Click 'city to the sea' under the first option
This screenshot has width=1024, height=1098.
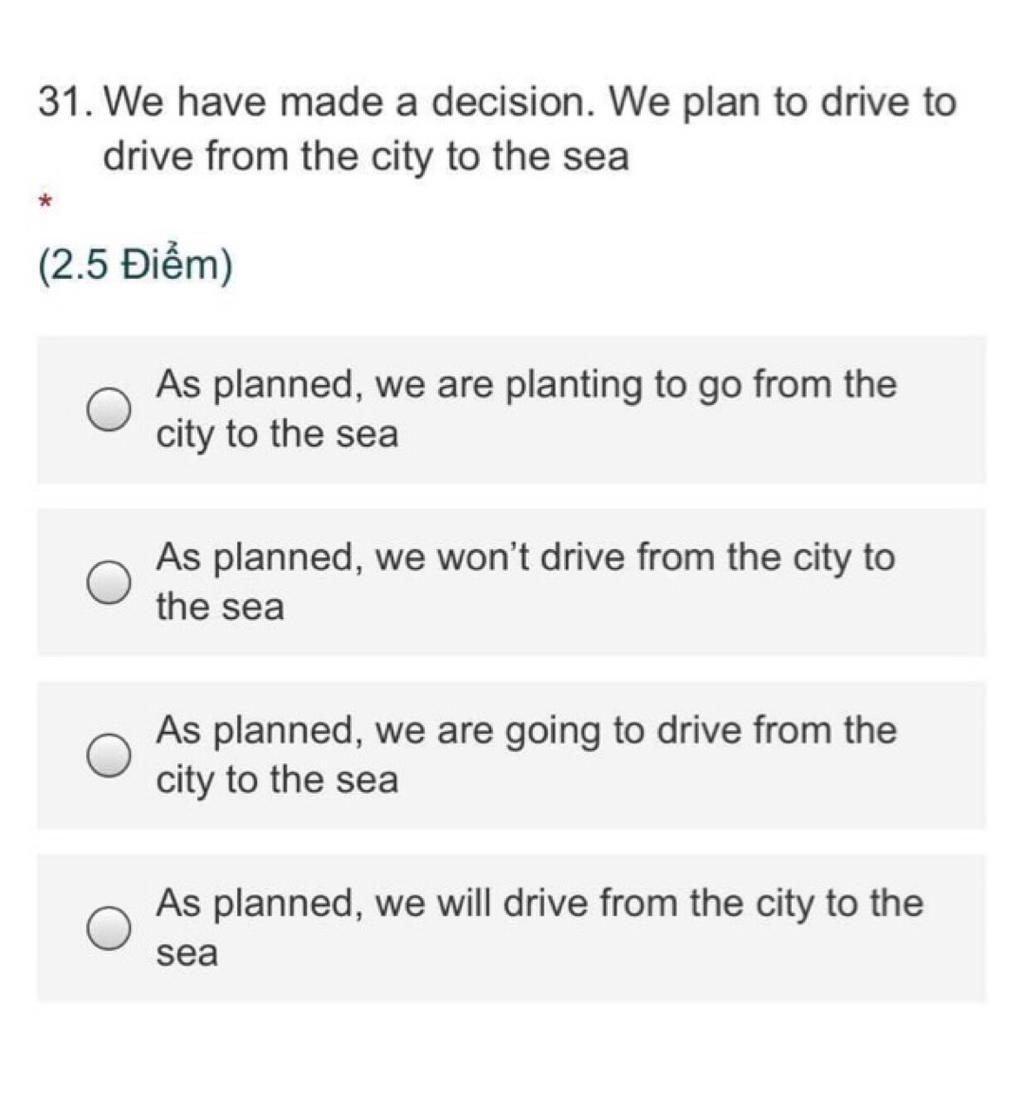pos(277,434)
